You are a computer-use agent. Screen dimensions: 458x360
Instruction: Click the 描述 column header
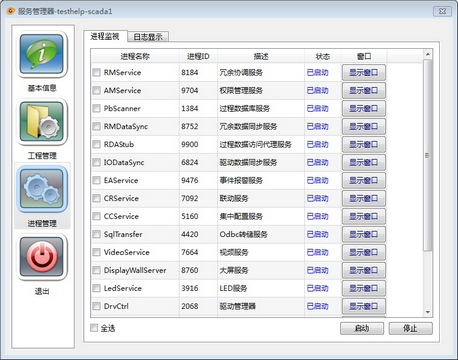pyautogui.click(x=261, y=56)
